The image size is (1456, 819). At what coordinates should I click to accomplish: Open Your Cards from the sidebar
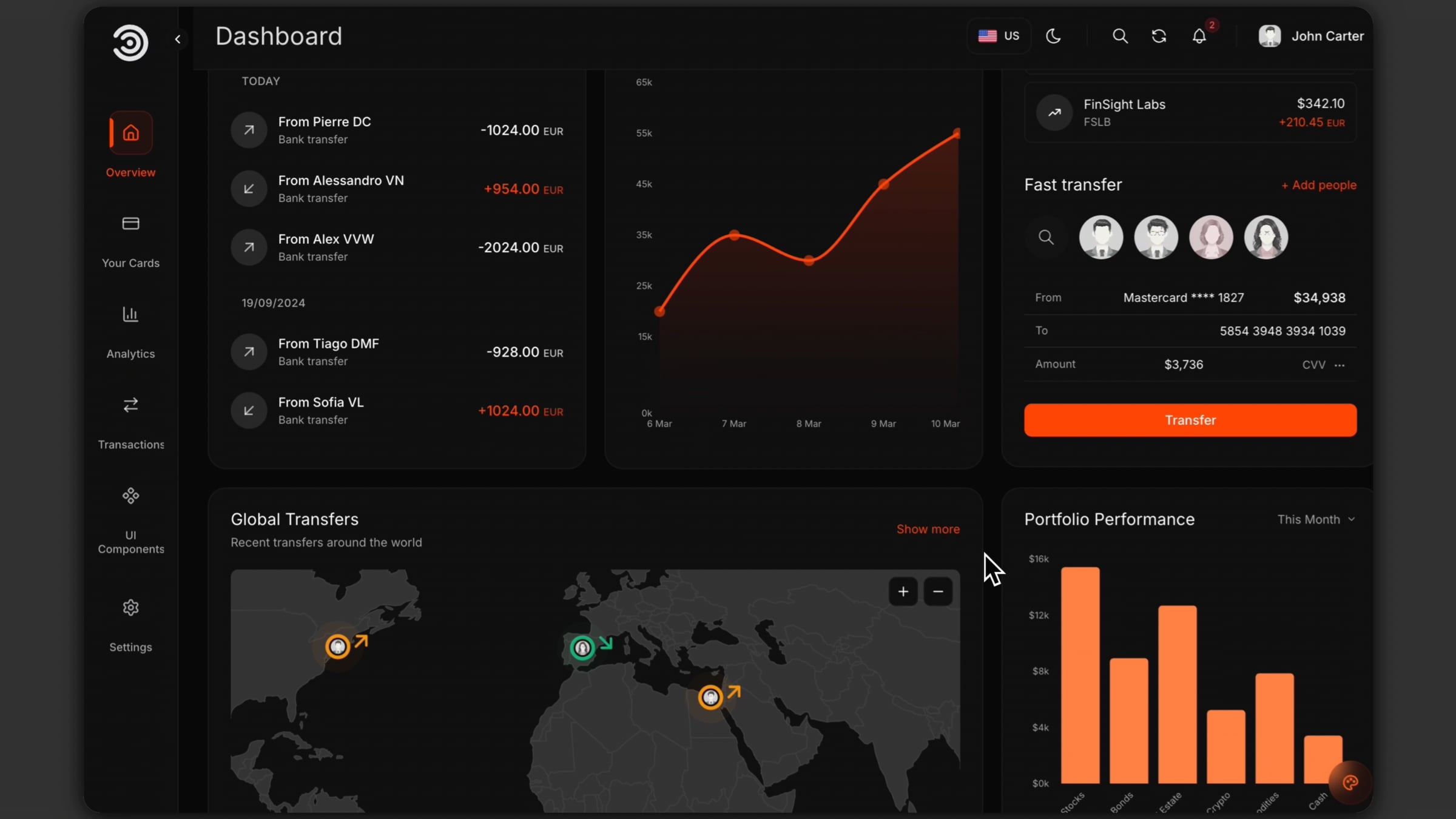click(130, 241)
